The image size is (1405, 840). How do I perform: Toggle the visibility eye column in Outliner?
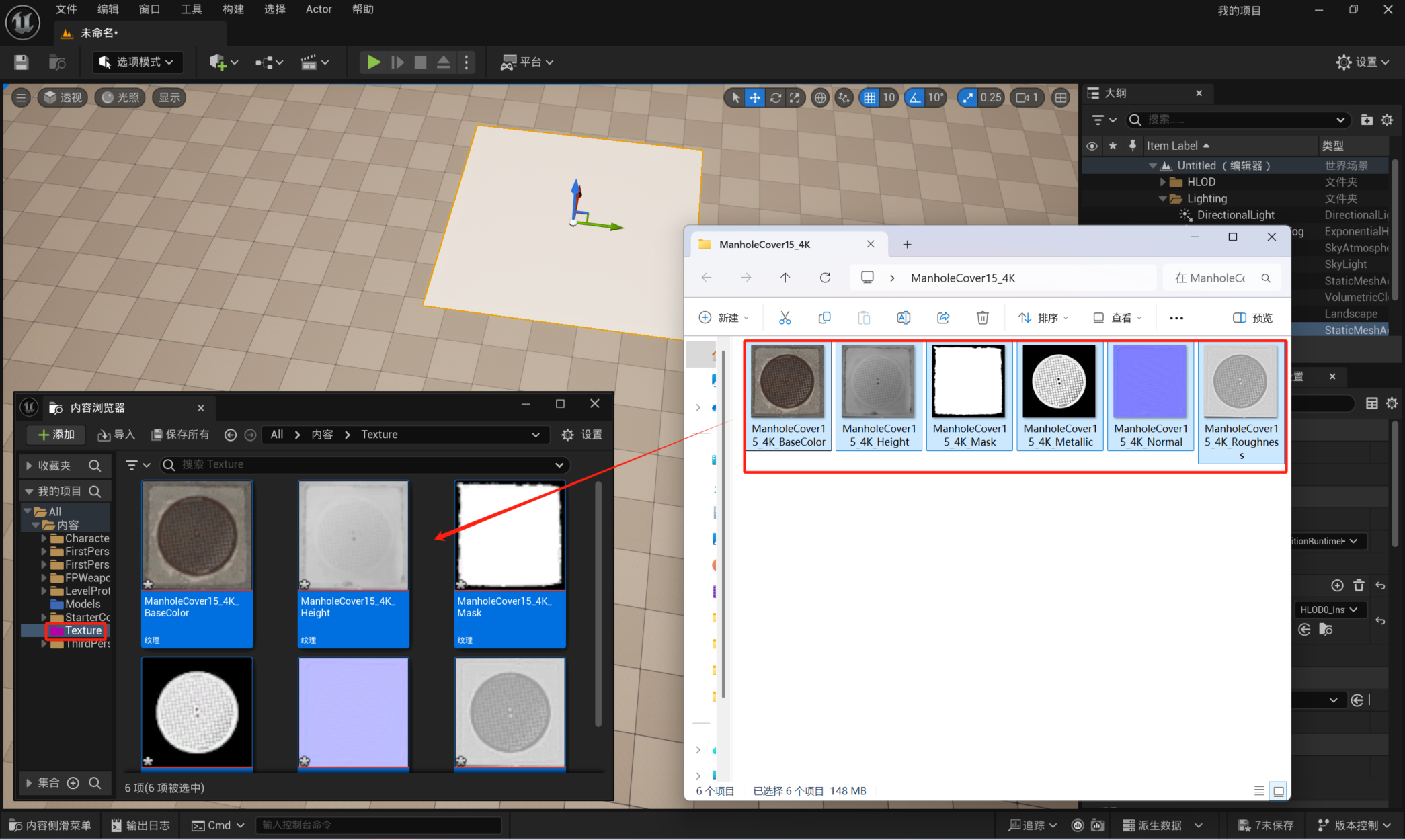1092,146
